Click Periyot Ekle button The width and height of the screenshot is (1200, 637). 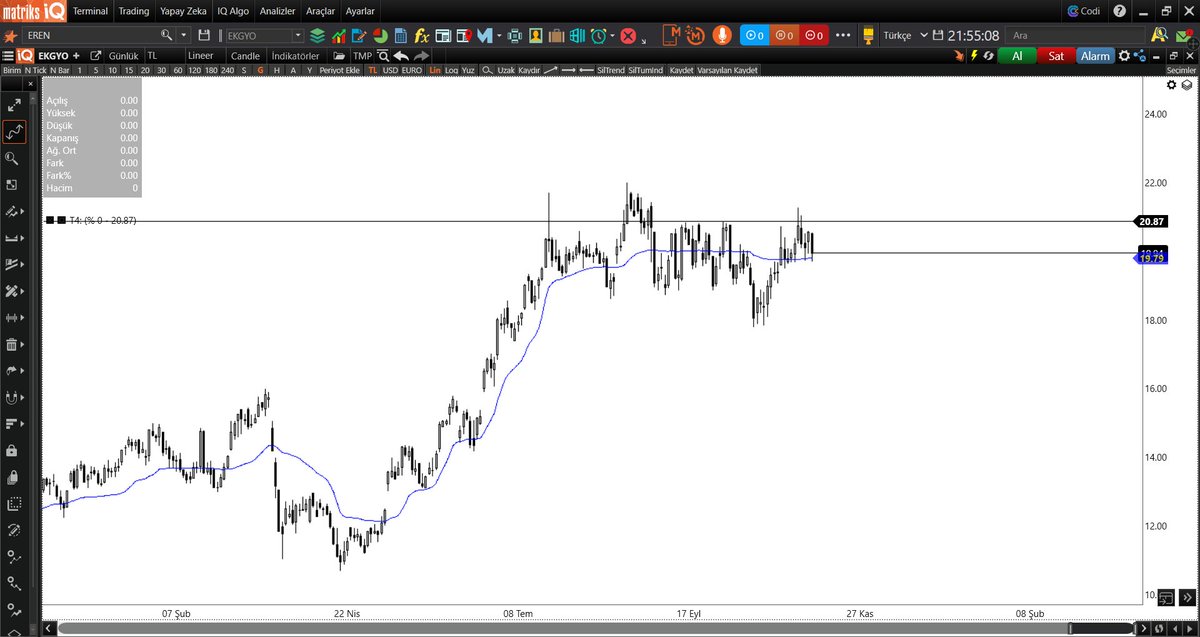(339, 71)
